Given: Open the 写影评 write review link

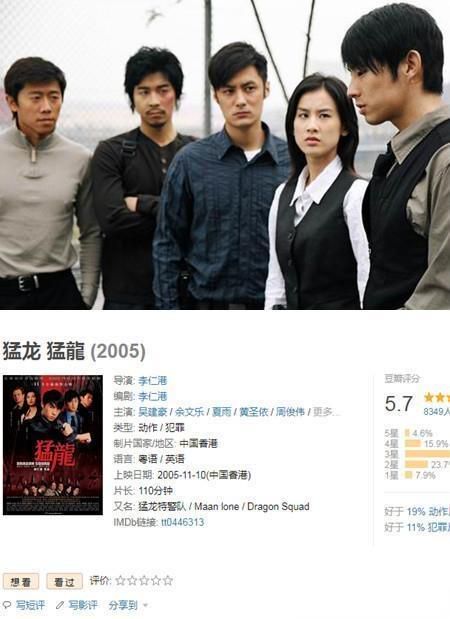Looking at the screenshot, I should [x=82, y=604].
